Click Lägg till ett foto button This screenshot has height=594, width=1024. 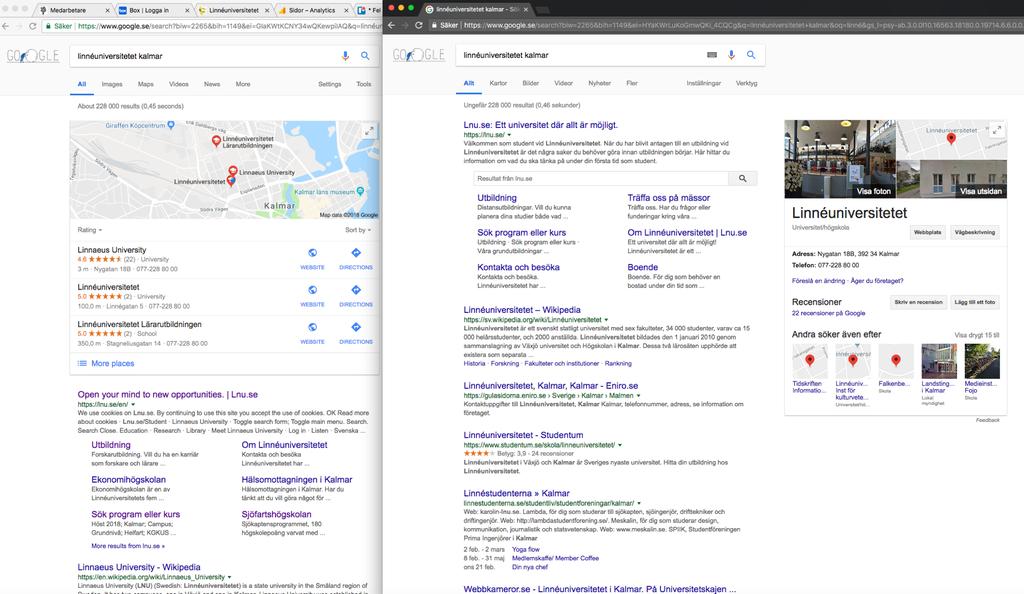[x=975, y=302]
